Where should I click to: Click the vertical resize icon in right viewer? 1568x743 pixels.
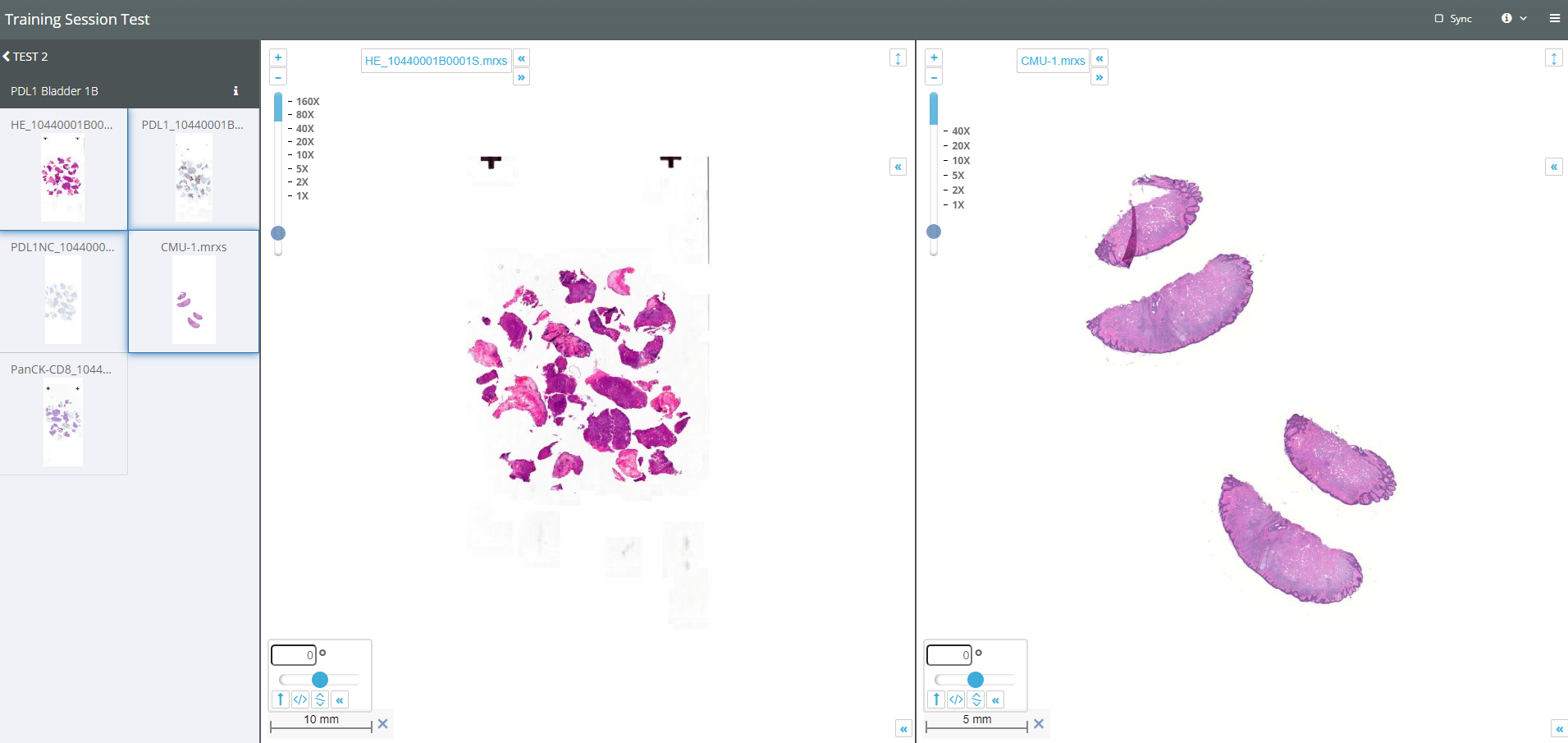(x=1553, y=58)
